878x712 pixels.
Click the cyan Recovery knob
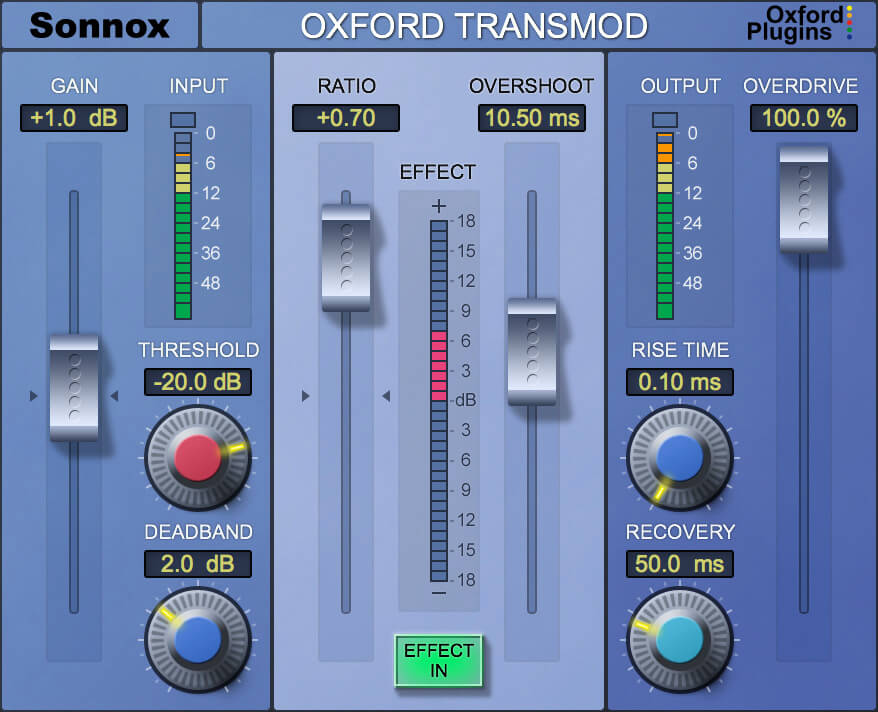pyautogui.click(x=679, y=637)
